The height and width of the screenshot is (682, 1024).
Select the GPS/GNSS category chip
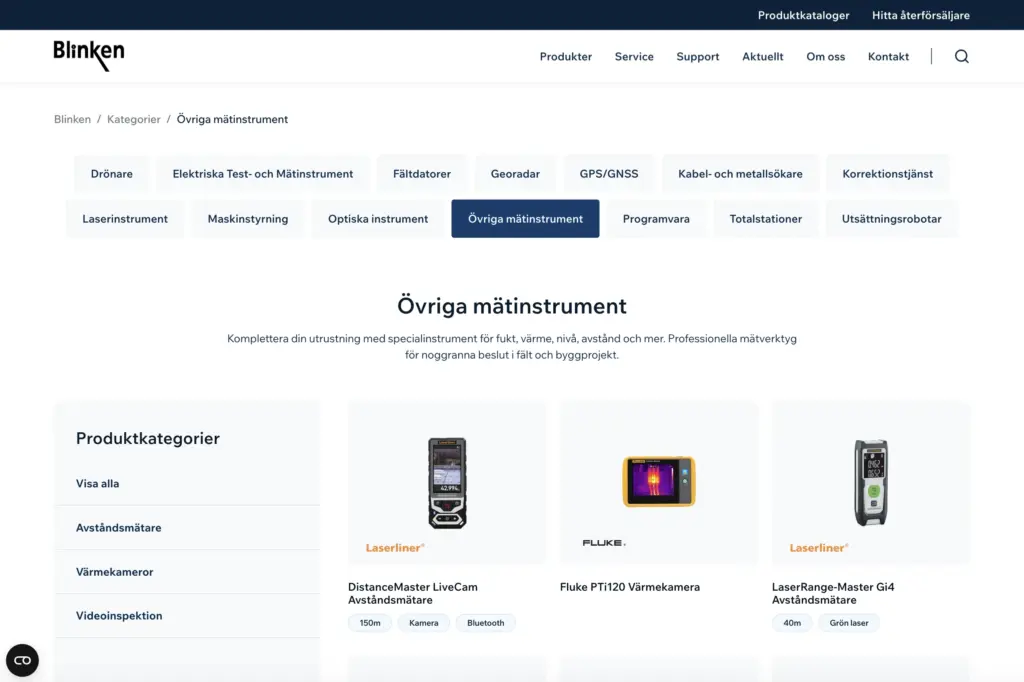(x=608, y=173)
